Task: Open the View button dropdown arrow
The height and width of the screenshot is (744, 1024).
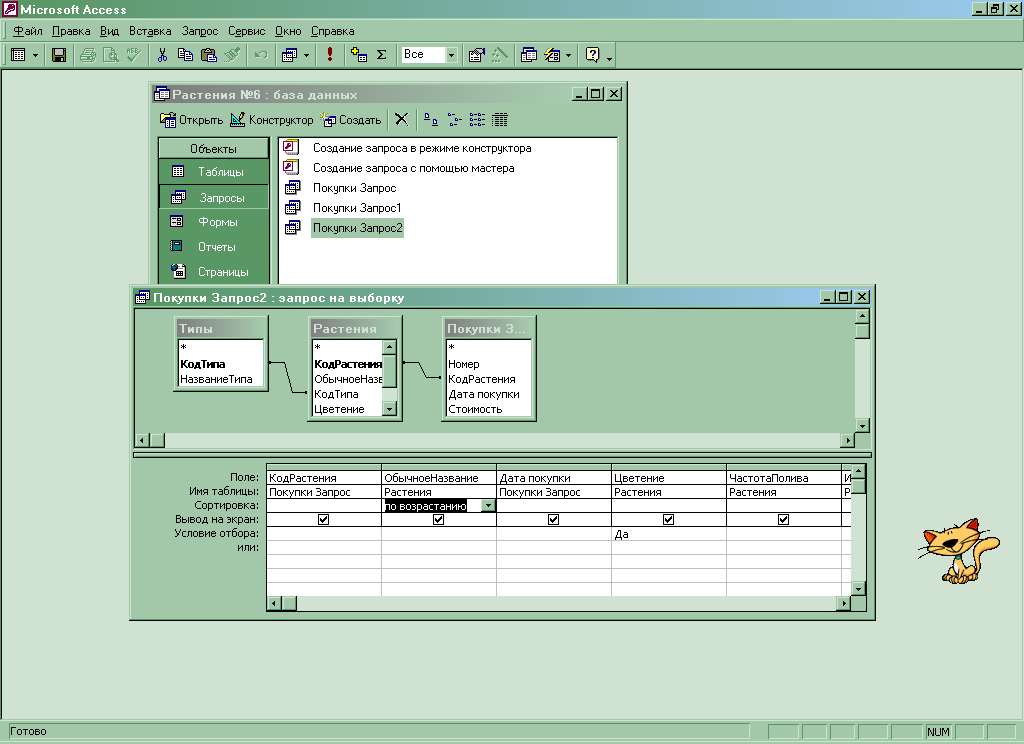Action: coord(35,56)
